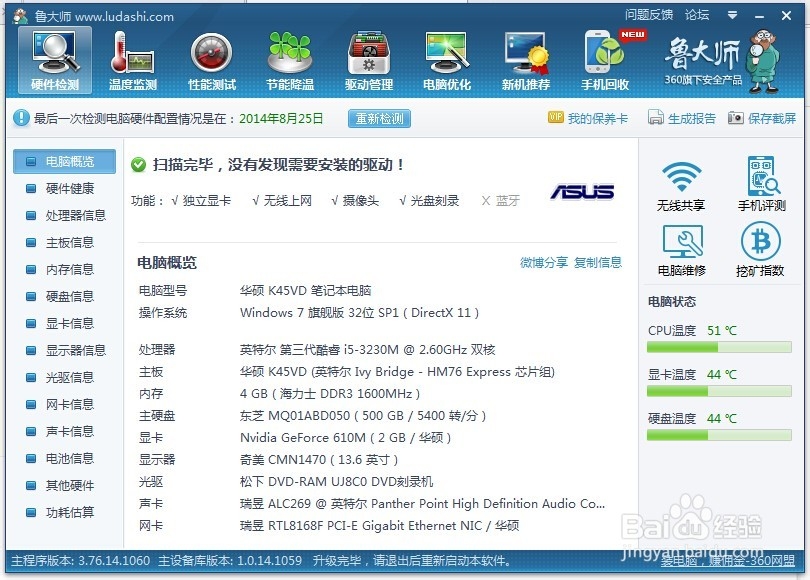Open the 手机评测 phone evaluation tool
810x580 pixels.
764,181
